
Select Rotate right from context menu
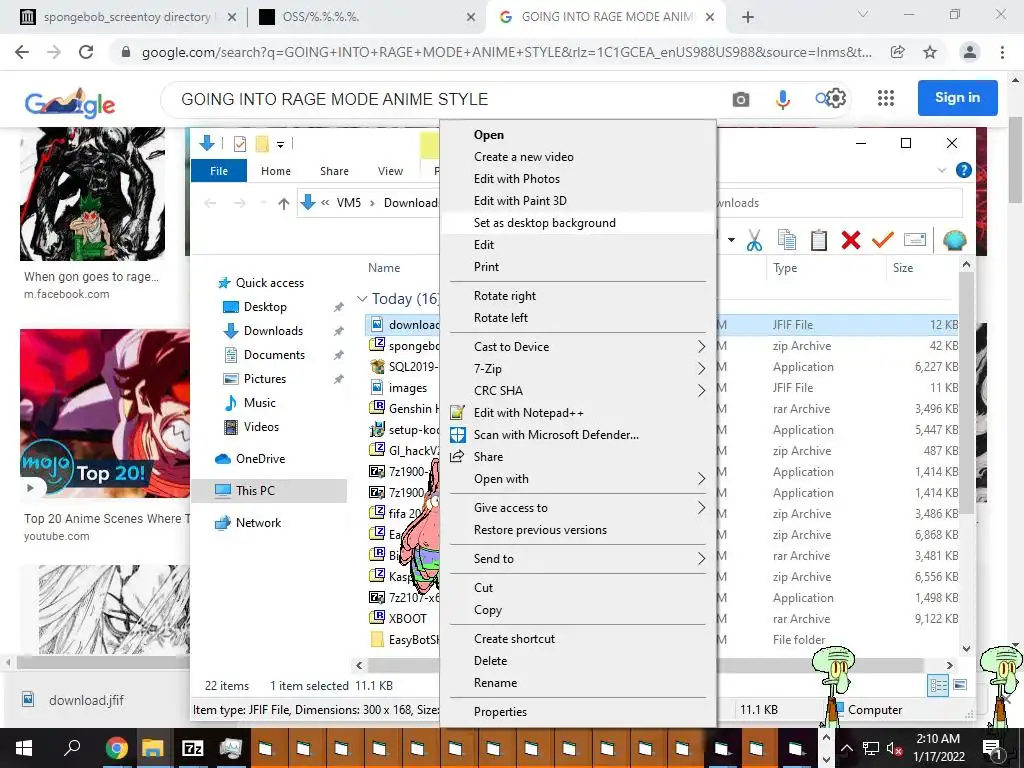tap(579, 295)
